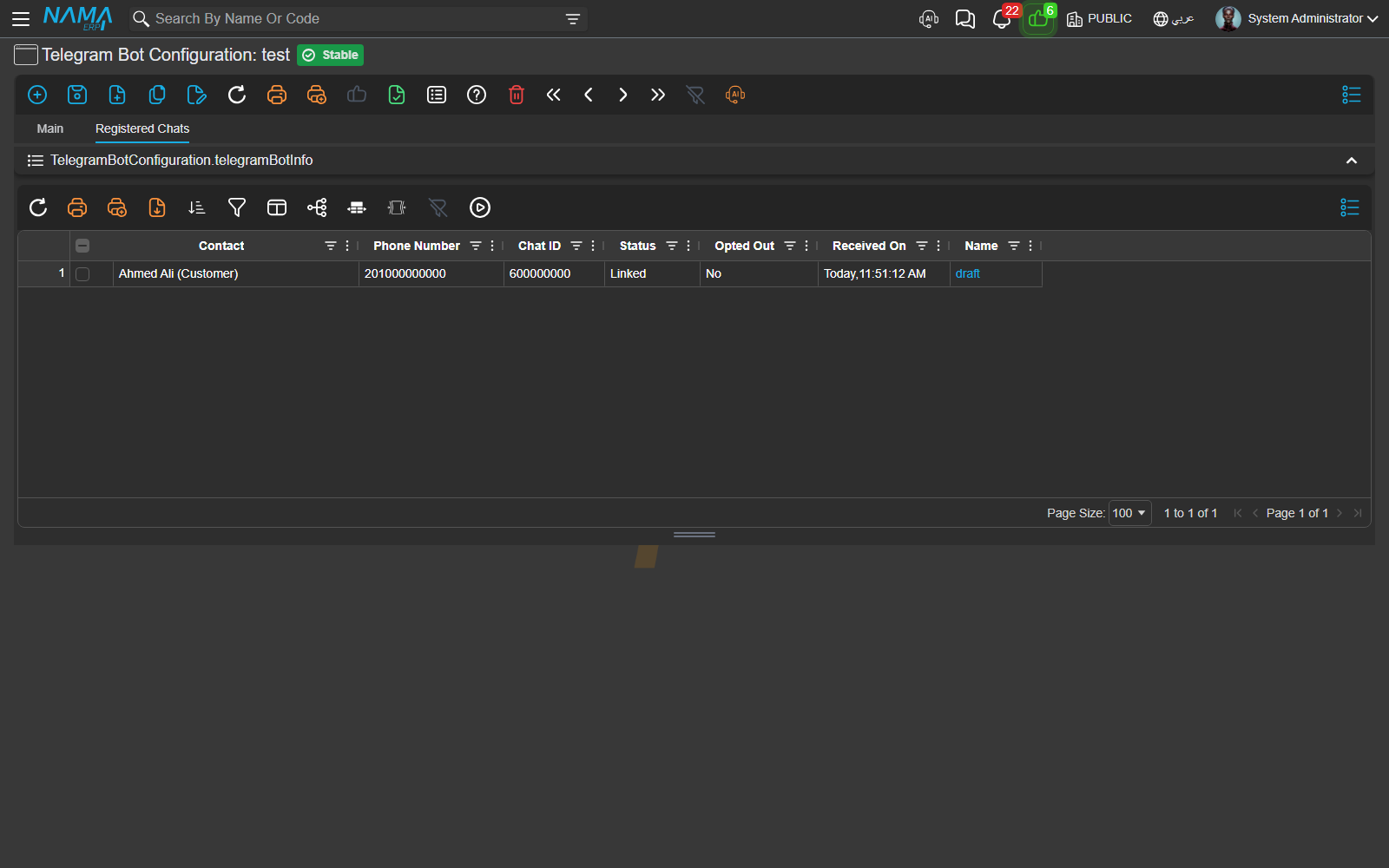The width and height of the screenshot is (1389, 868).
Task: Switch language to Arabic
Action: tap(1174, 19)
